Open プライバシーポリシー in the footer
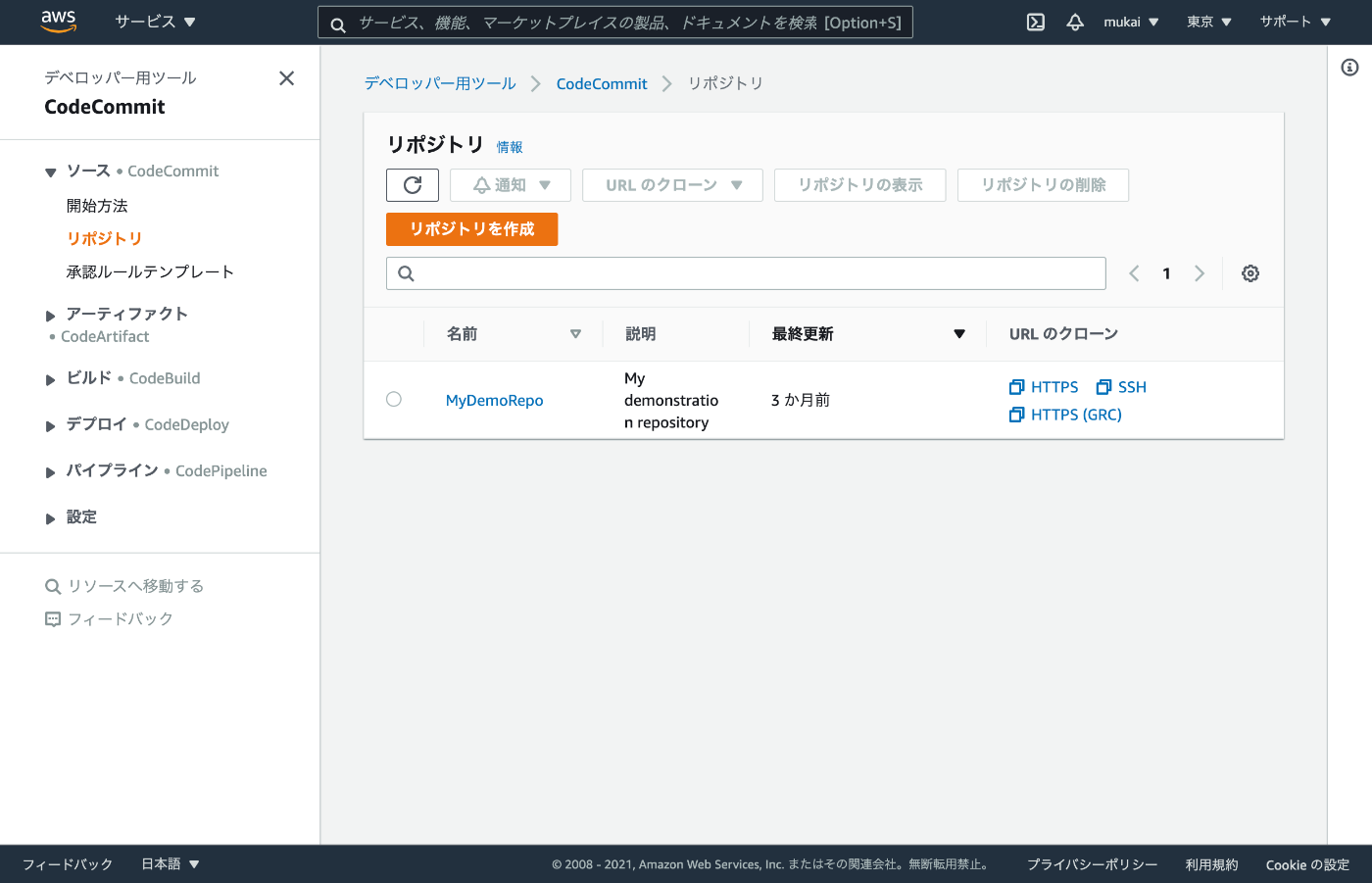Screen dimensions: 1372x883 point(1092,864)
